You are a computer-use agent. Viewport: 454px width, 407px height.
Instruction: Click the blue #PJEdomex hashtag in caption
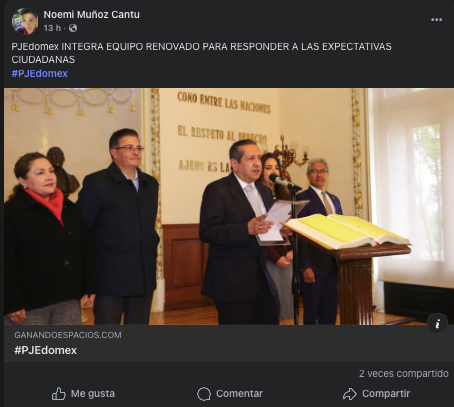click(x=40, y=73)
